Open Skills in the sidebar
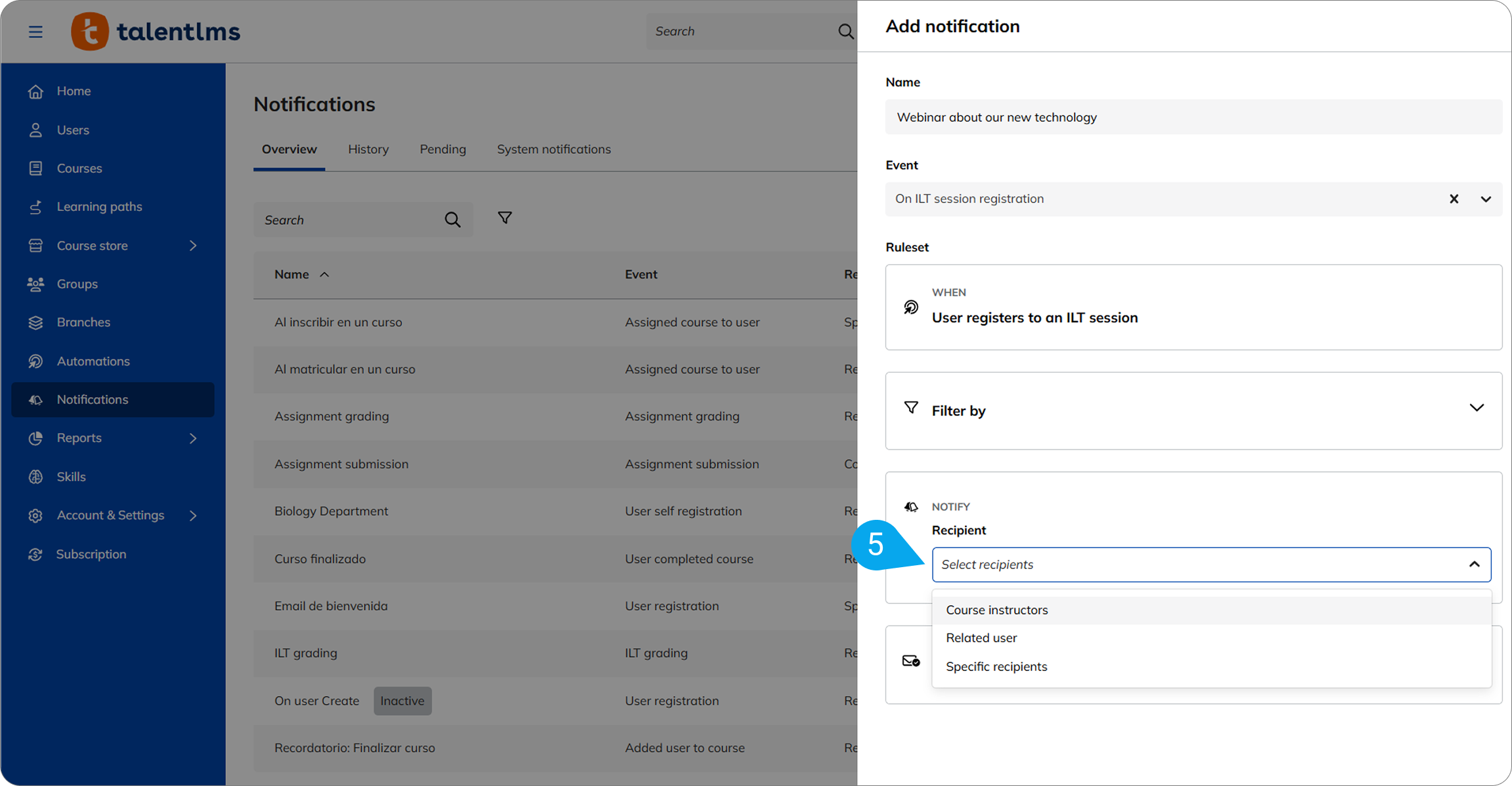 tap(71, 476)
